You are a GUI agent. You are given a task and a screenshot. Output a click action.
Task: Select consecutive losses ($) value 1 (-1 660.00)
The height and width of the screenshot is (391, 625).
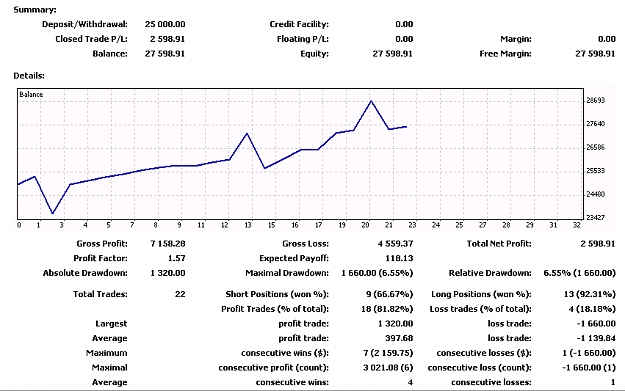[x=589, y=353]
